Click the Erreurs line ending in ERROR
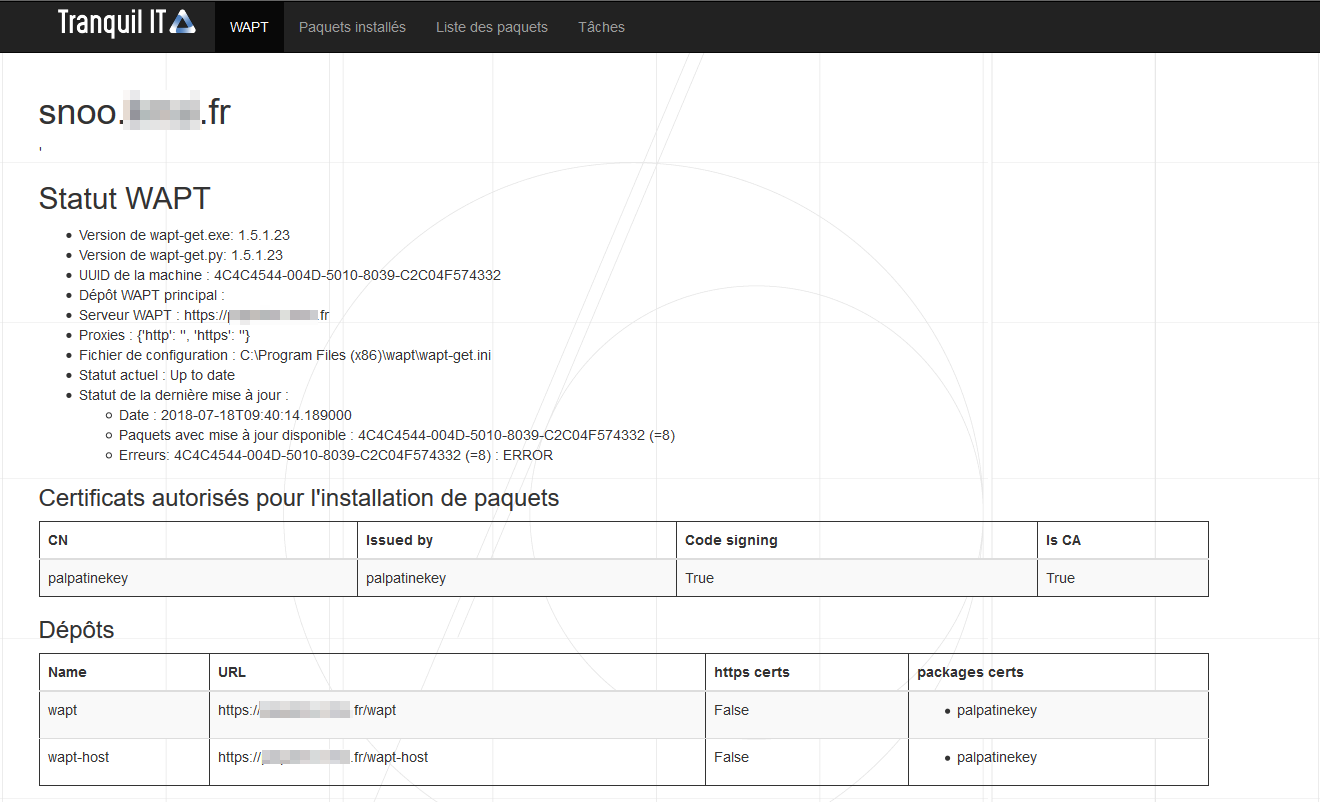 tap(336, 455)
